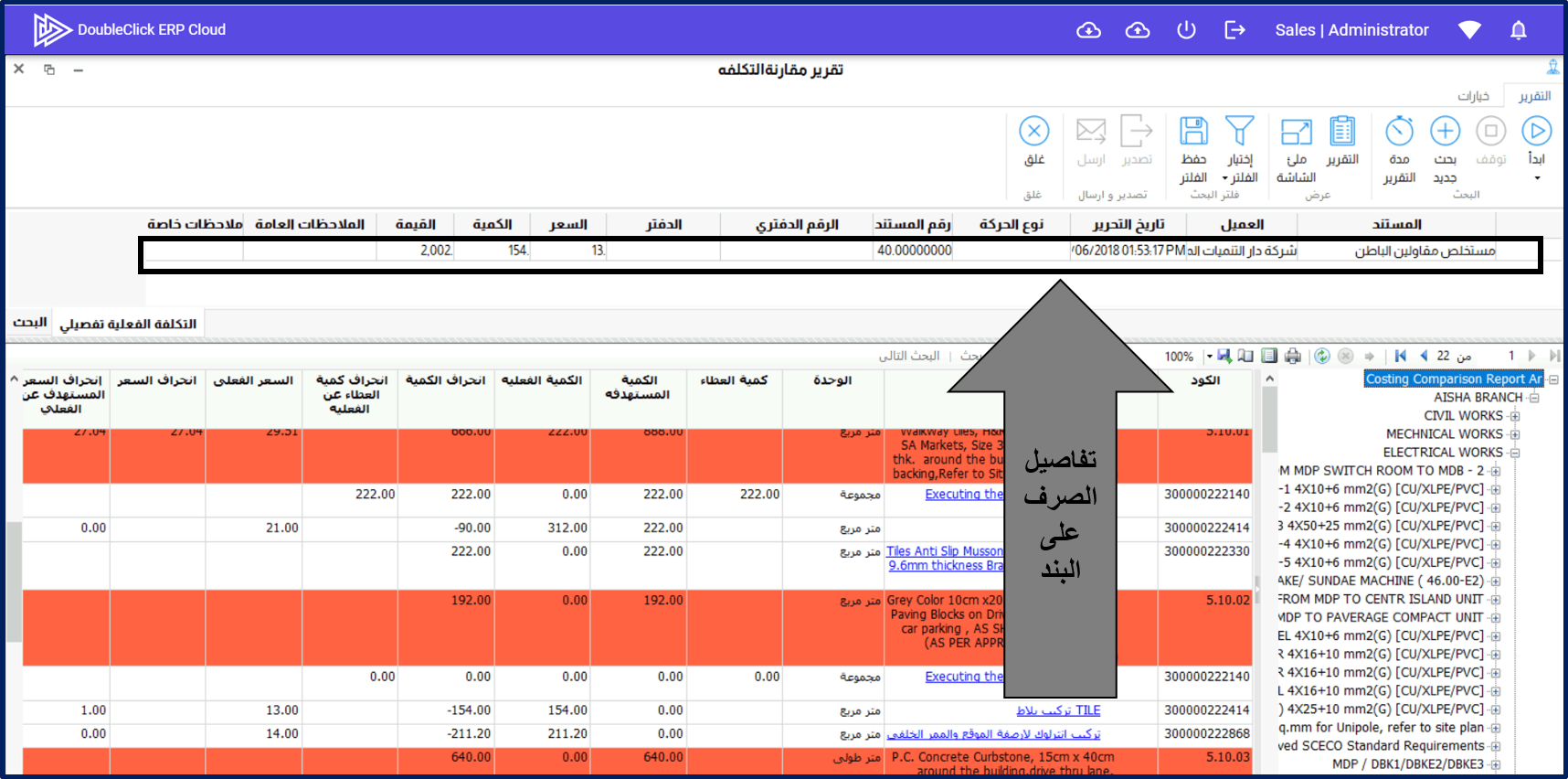Click the ارسل envelope icon
This screenshot has width=1568, height=779.
[1091, 131]
